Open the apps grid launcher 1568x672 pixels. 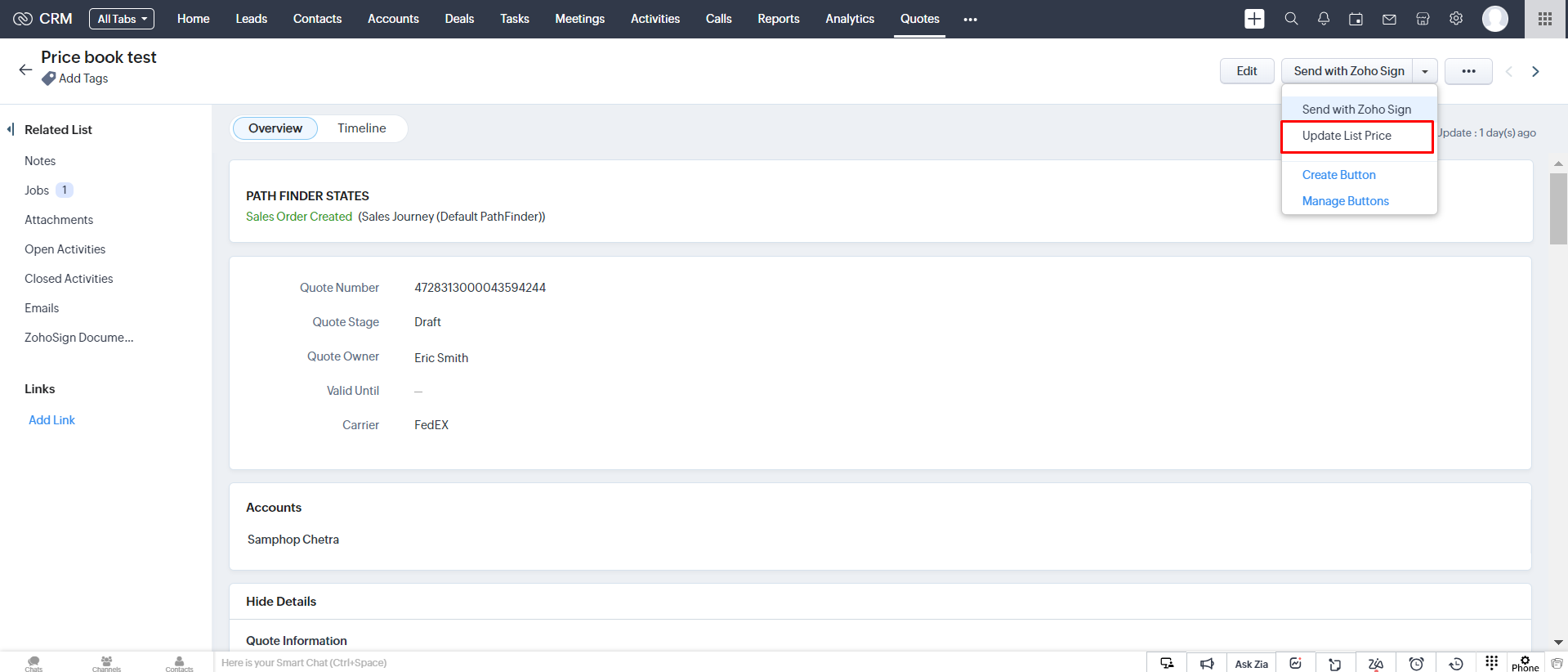(x=1545, y=19)
